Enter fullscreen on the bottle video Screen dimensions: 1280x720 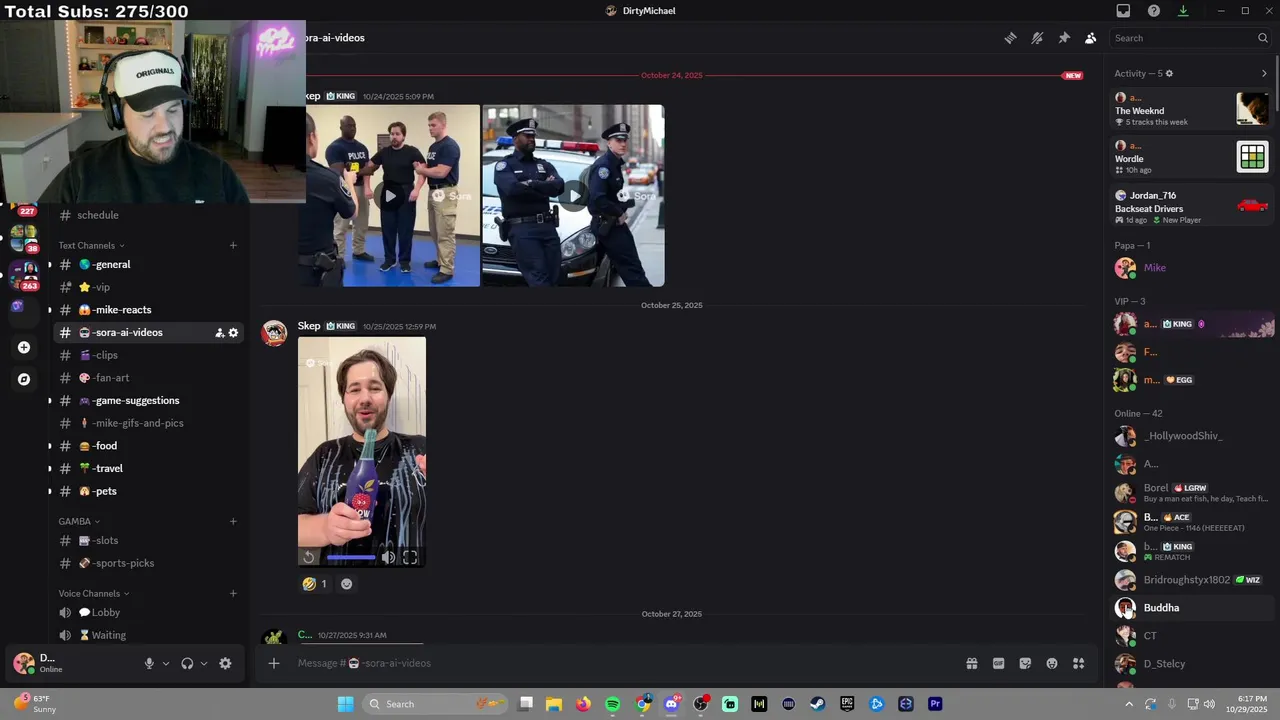click(410, 558)
